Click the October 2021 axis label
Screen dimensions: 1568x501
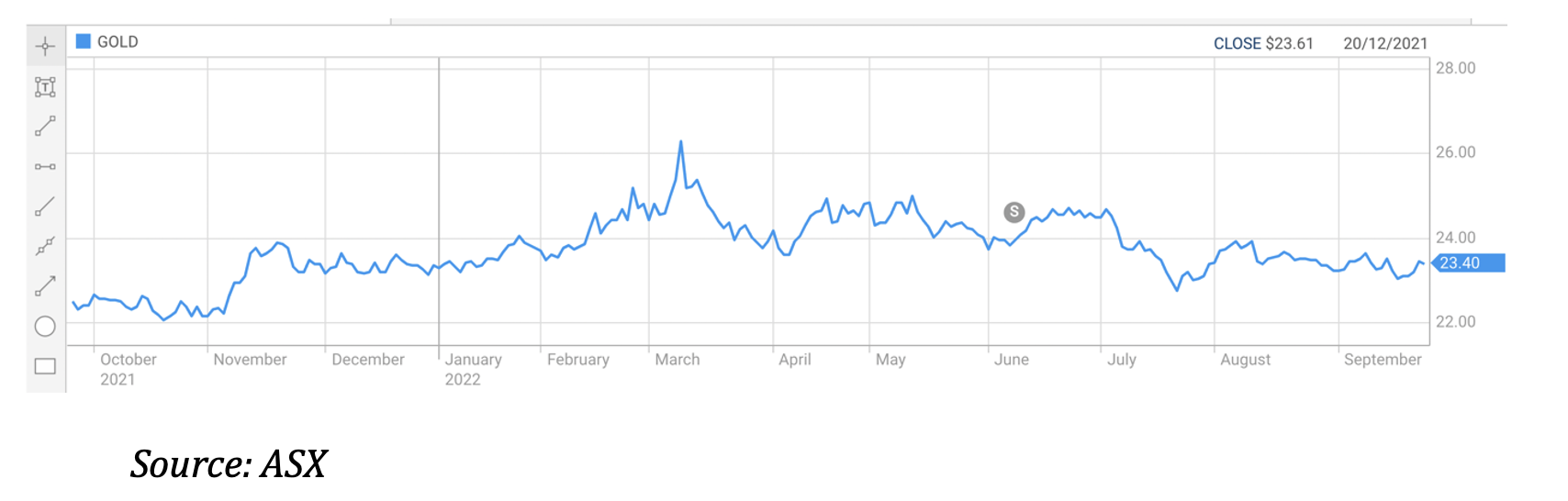(x=128, y=369)
